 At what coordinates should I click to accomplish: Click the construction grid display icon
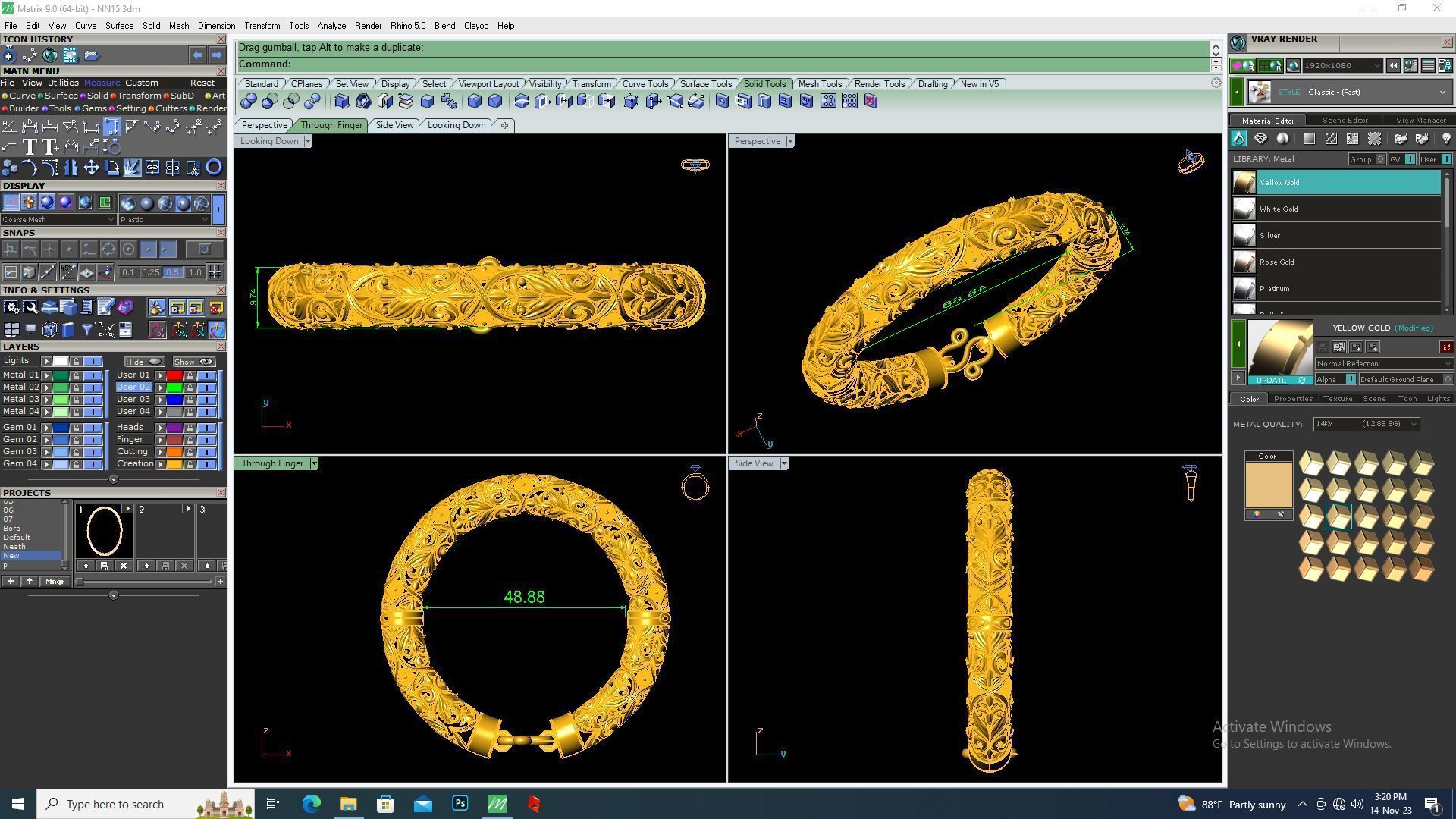[11, 202]
